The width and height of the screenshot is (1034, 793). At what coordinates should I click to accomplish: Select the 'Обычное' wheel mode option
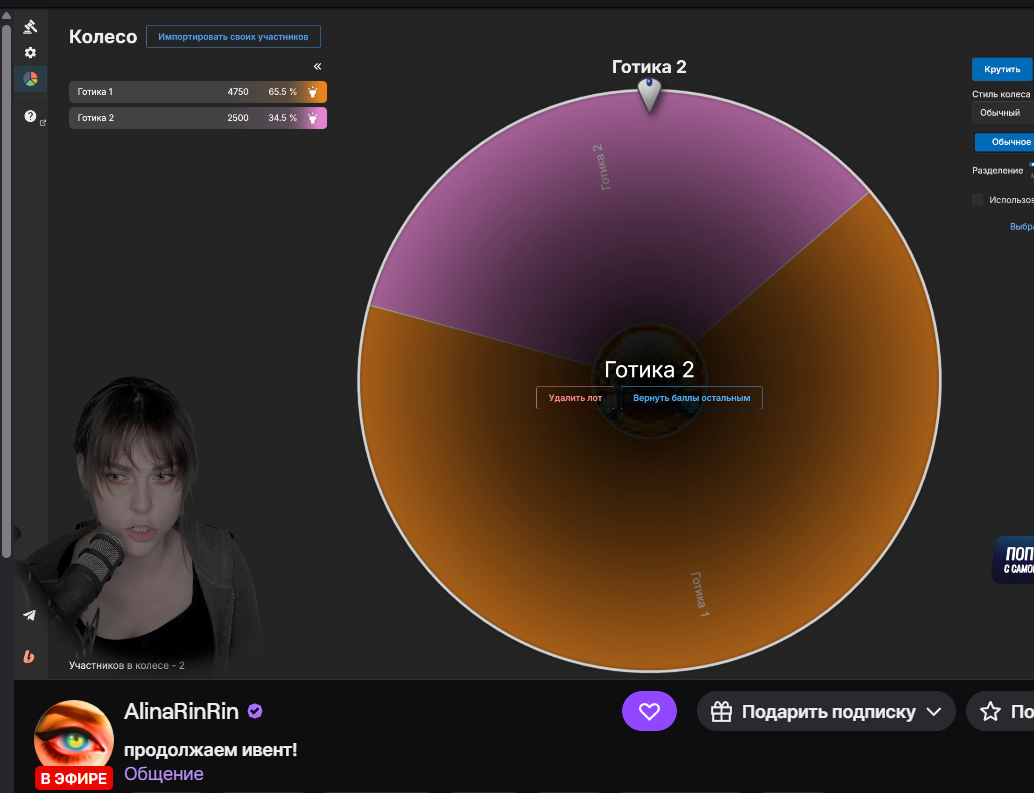click(1005, 142)
